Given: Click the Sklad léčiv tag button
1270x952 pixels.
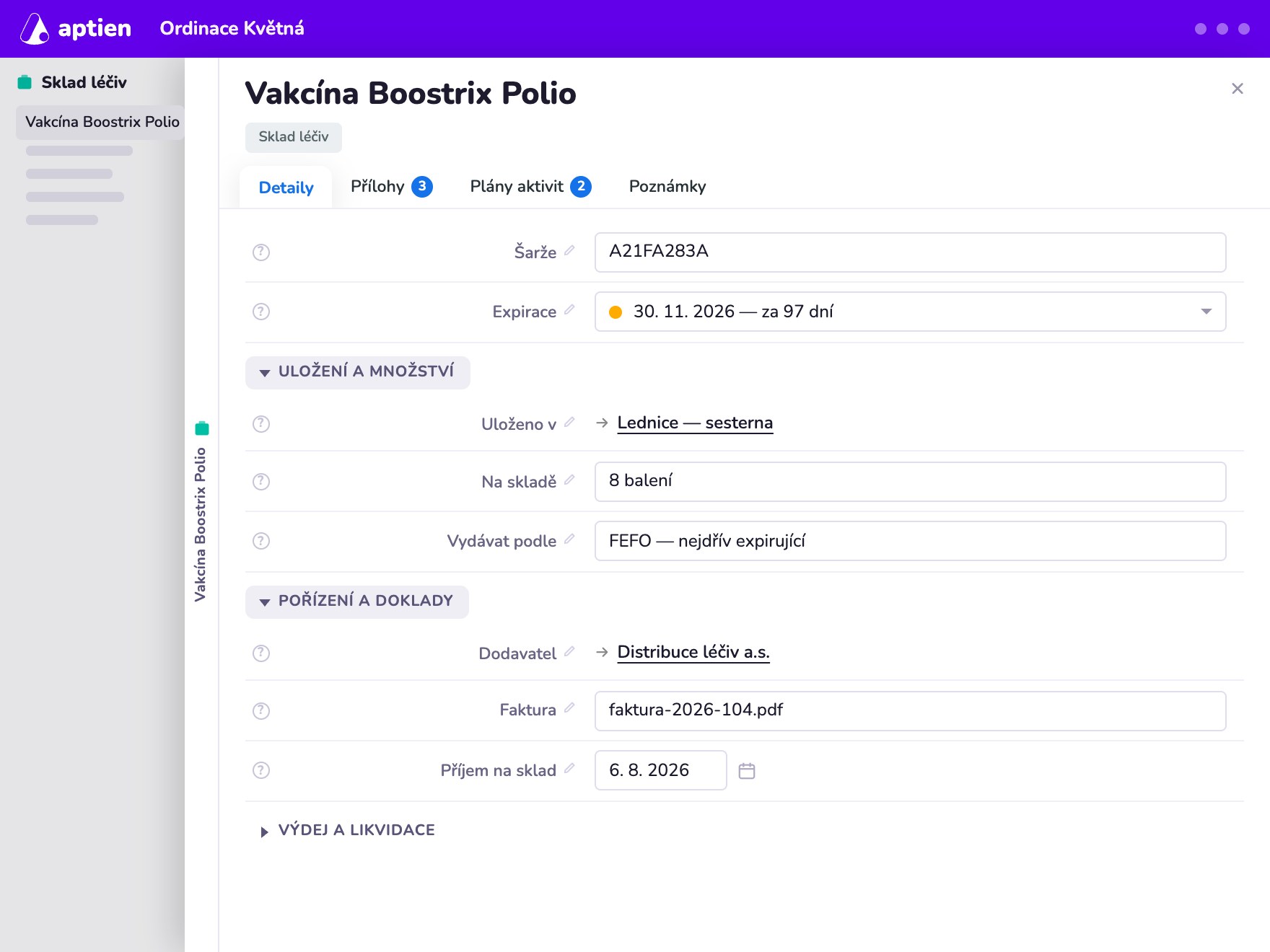Looking at the screenshot, I should [x=294, y=137].
